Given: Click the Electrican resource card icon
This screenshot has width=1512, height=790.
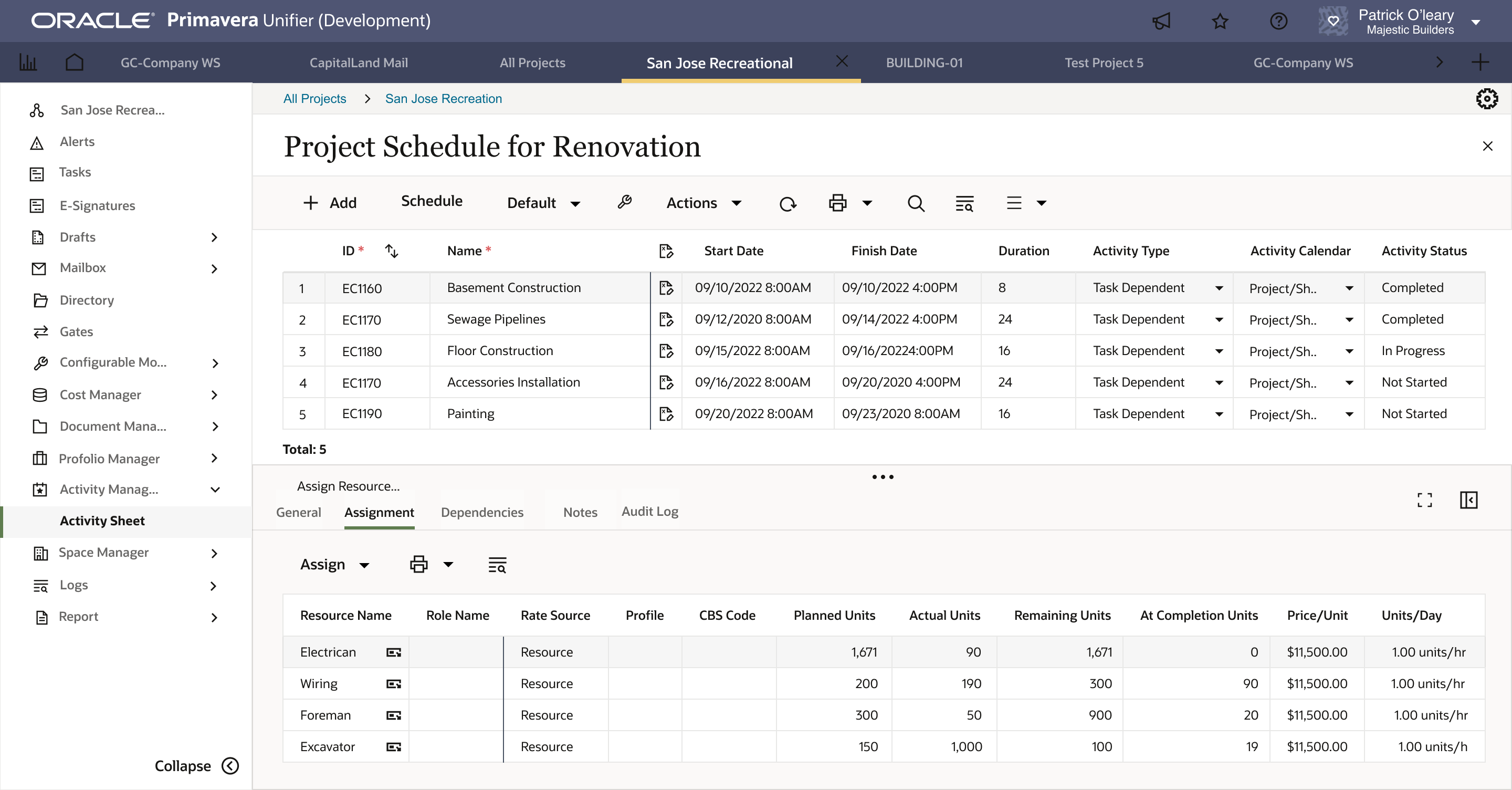Looking at the screenshot, I should pyautogui.click(x=393, y=652).
